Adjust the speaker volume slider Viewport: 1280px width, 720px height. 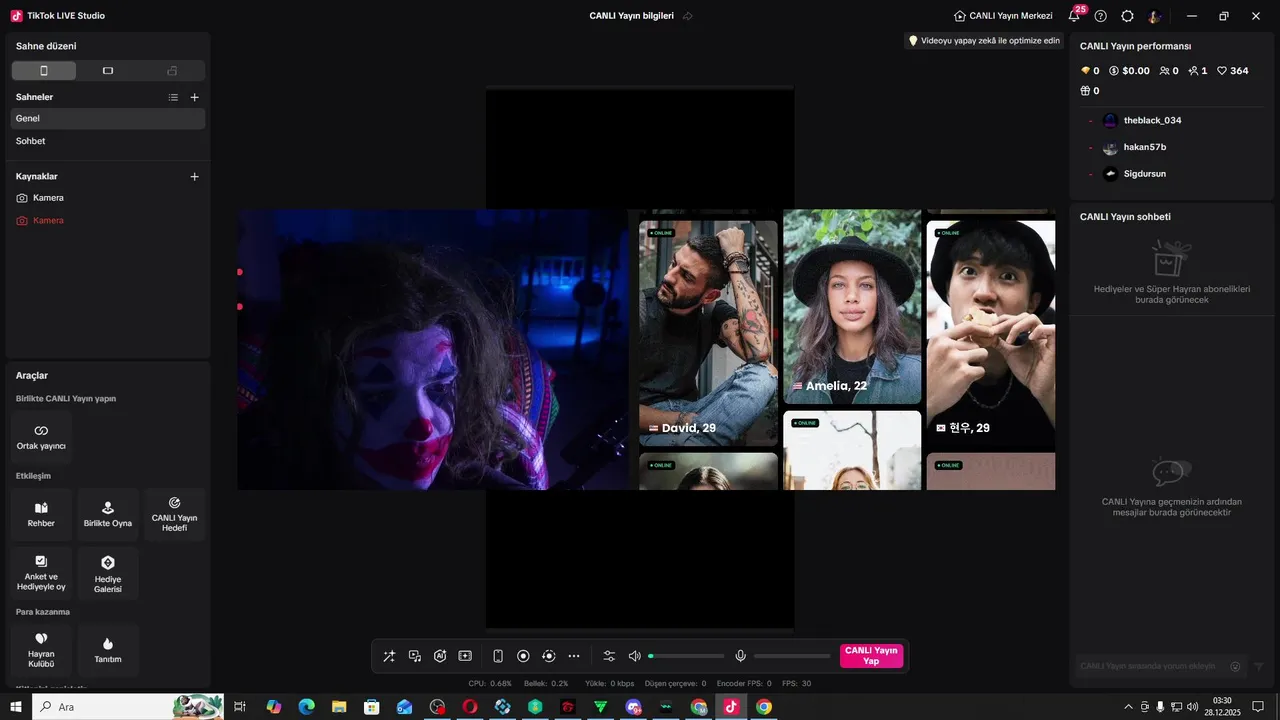pos(686,656)
